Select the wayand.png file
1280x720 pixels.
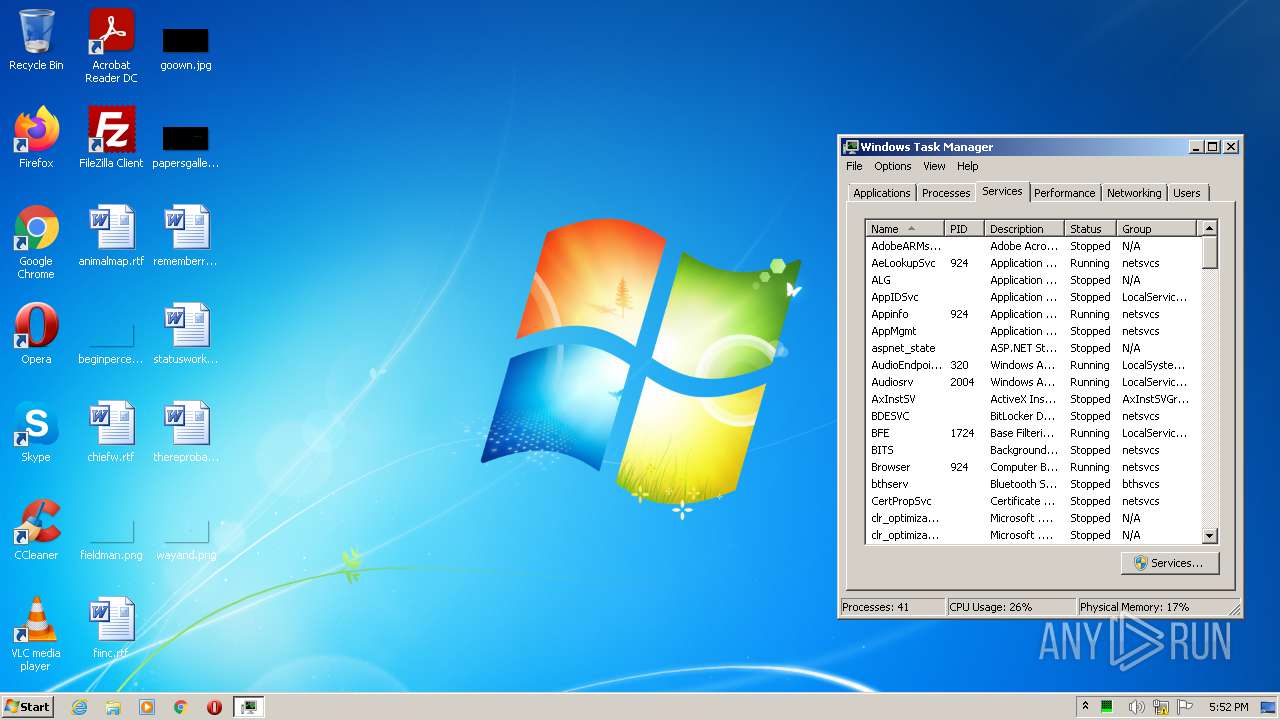[186, 539]
